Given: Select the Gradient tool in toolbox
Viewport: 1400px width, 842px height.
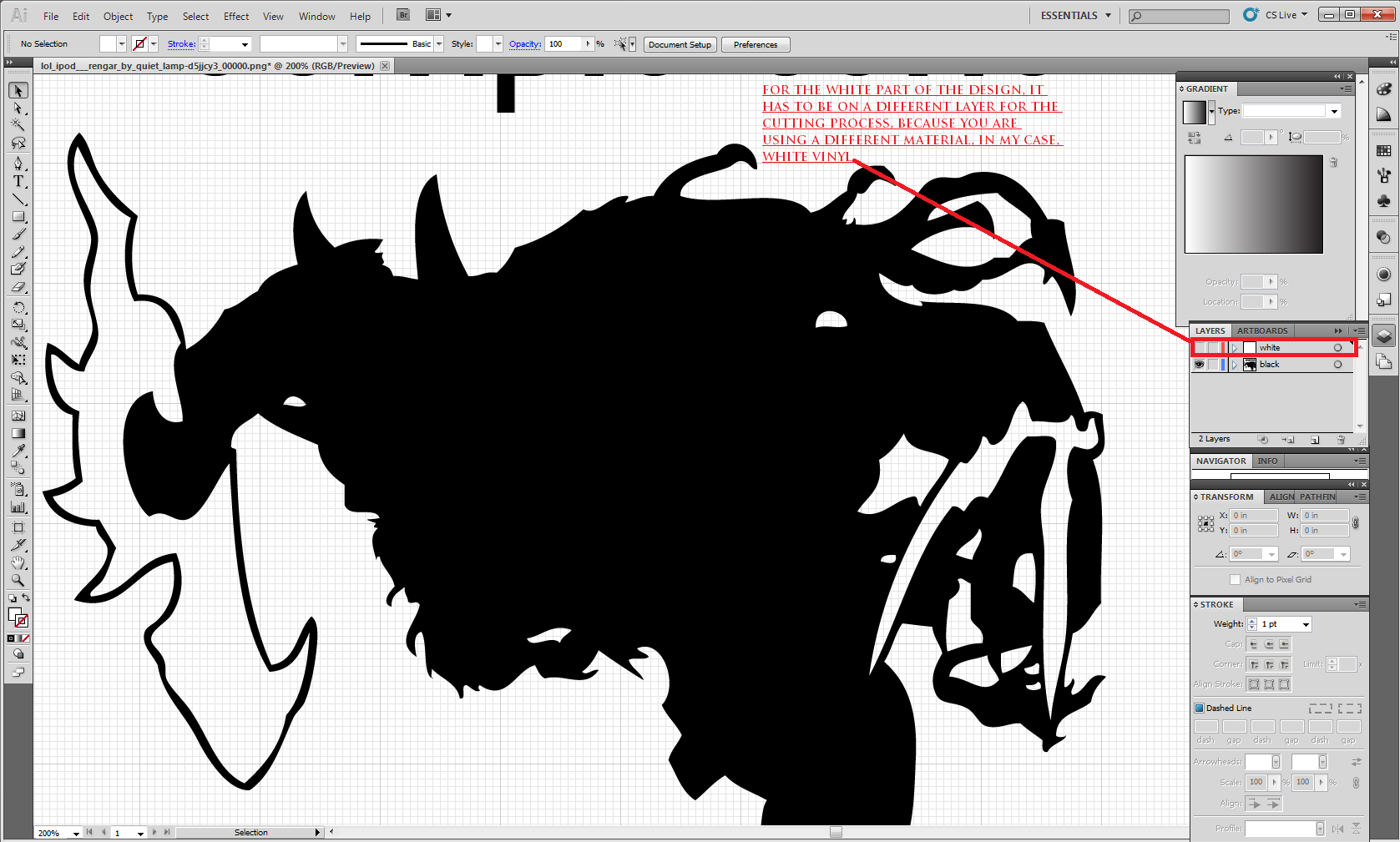Looking at the screenshot, I should click(x=18, y=433).
